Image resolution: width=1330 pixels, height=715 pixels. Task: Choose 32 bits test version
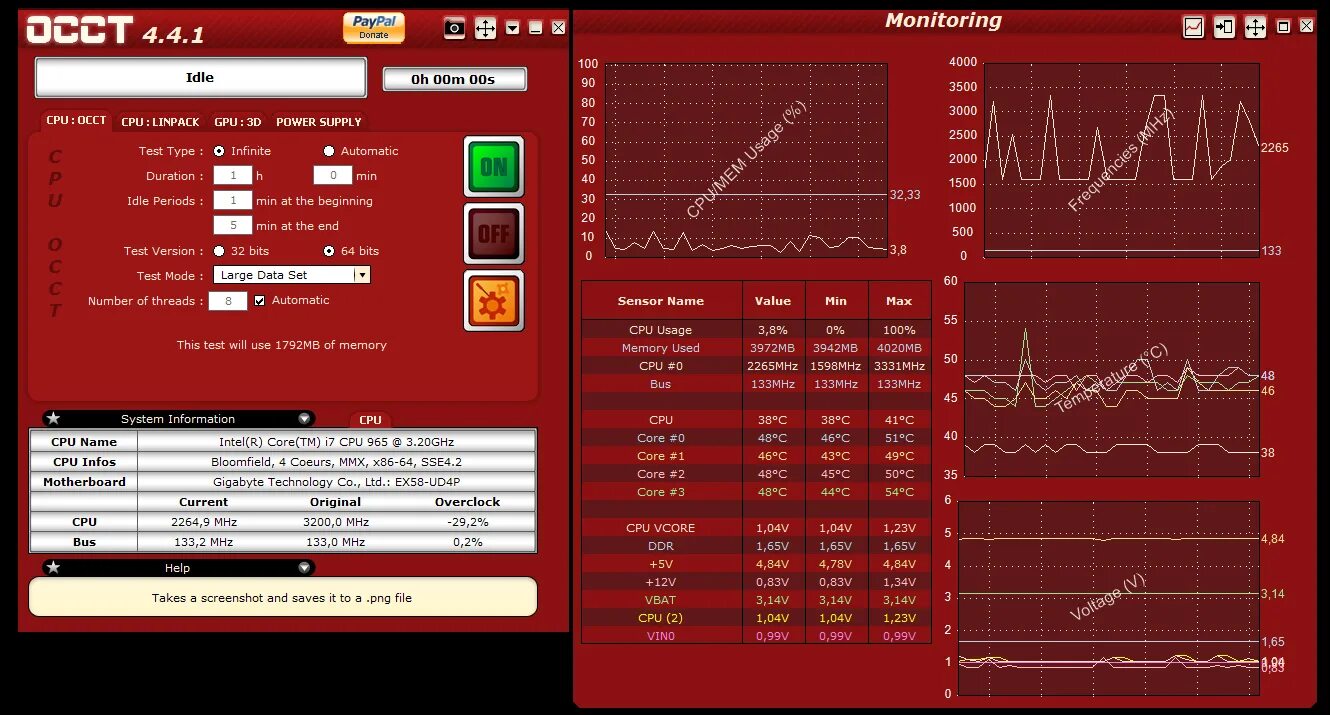point(219,251)
